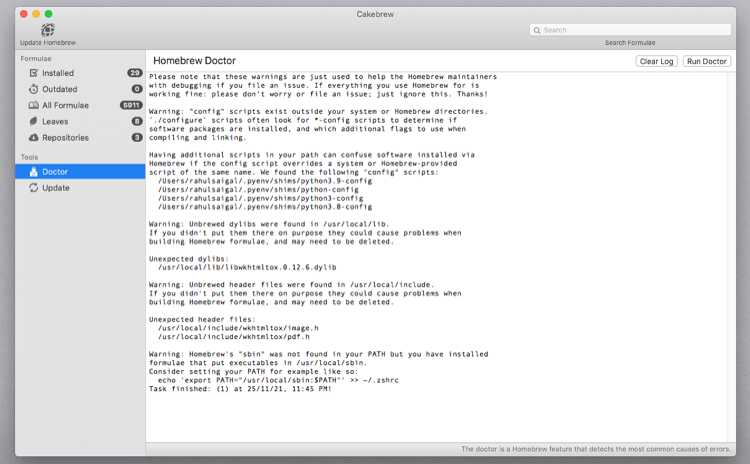
Task: Click the Outdated clock icon in sidebar
Action: [33, 89]
